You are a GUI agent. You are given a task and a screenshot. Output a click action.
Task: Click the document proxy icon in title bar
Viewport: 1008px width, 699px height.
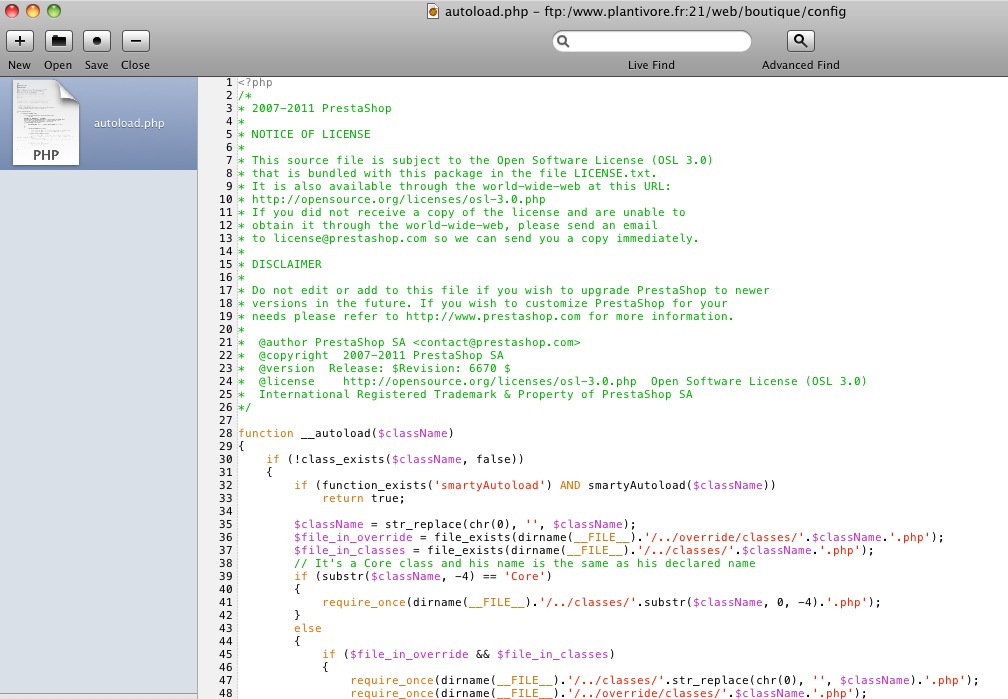coord(433,12)
